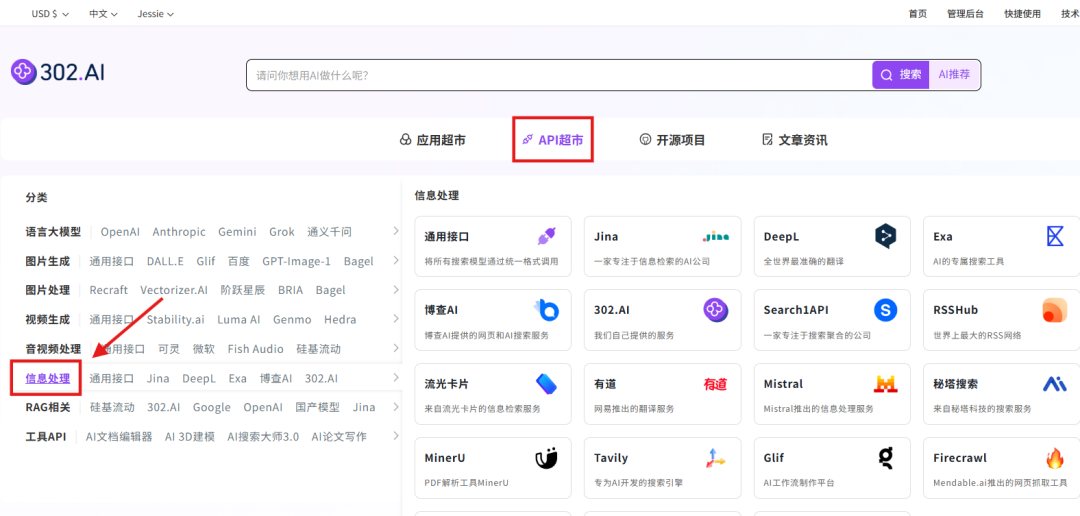Image resolution: width=1080 pixels, height=516 pixels.
Task: Open Hedra under 视频生成
Action: coord(340,320)
